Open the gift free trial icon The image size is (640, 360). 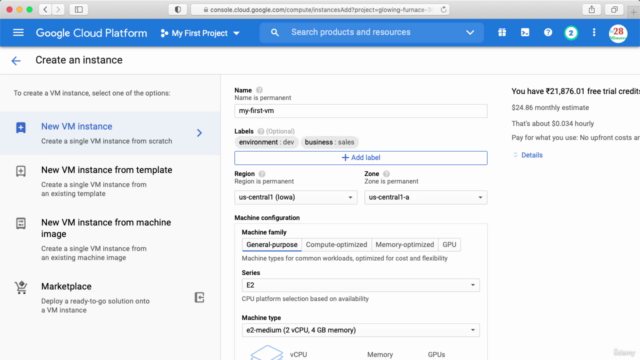click(502, 33)
